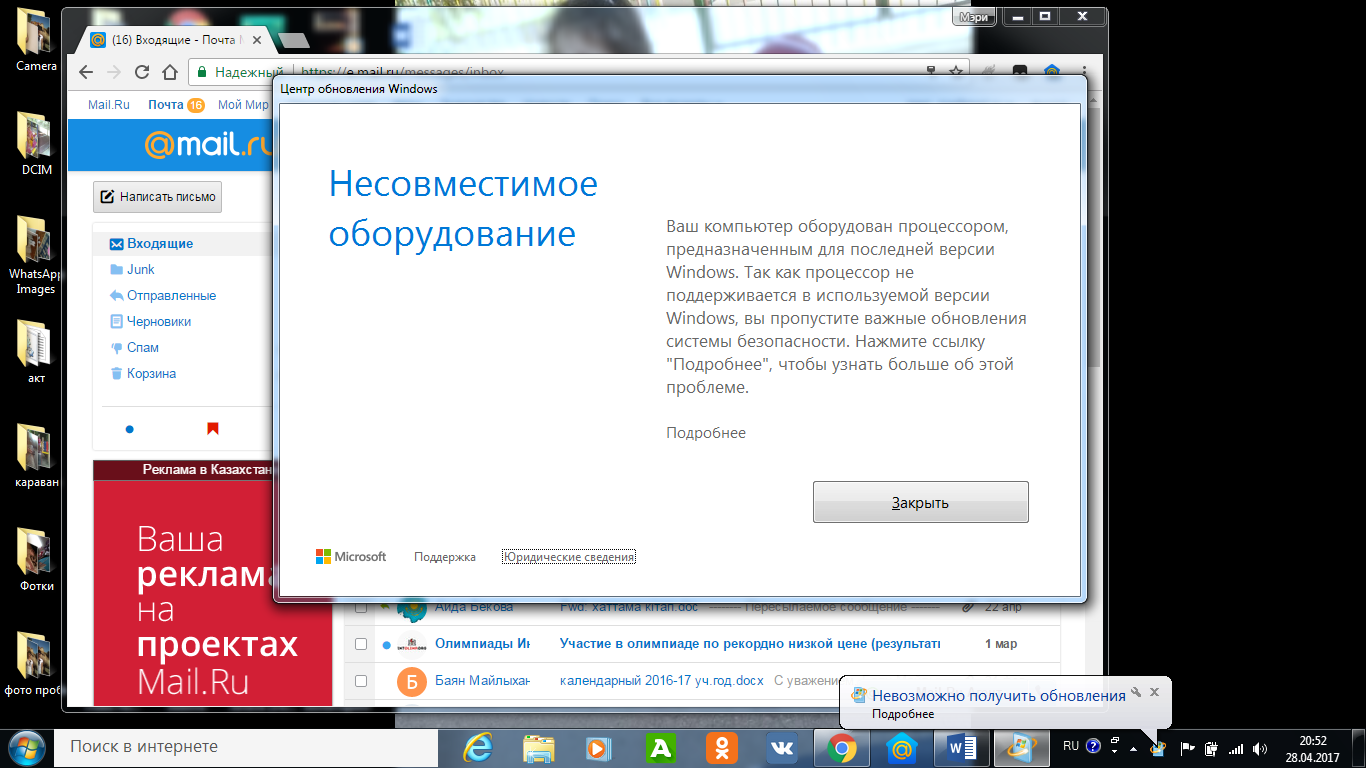Select the DCIM desktop folder
1366x768 pixels.
(x=36, y=142)
